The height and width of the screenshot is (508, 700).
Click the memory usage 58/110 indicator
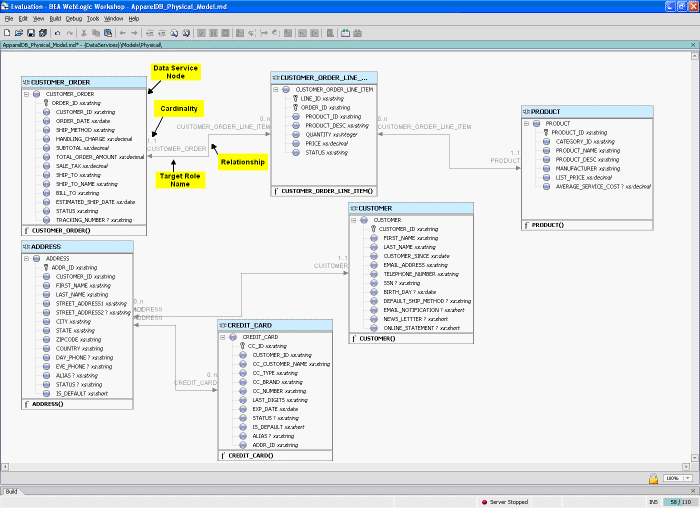680,502
